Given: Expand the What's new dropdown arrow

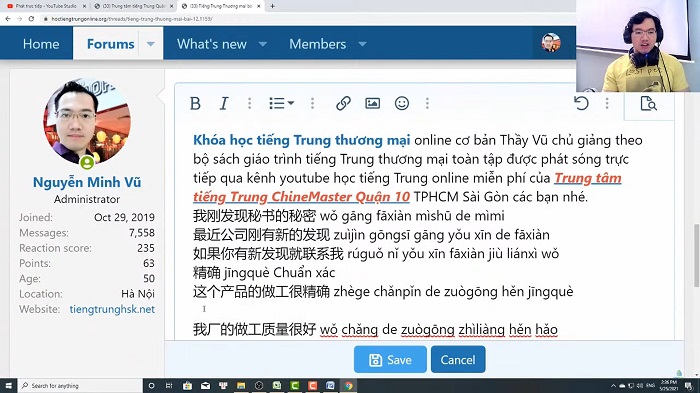Looking at the screenshot, I should (263, 44).
